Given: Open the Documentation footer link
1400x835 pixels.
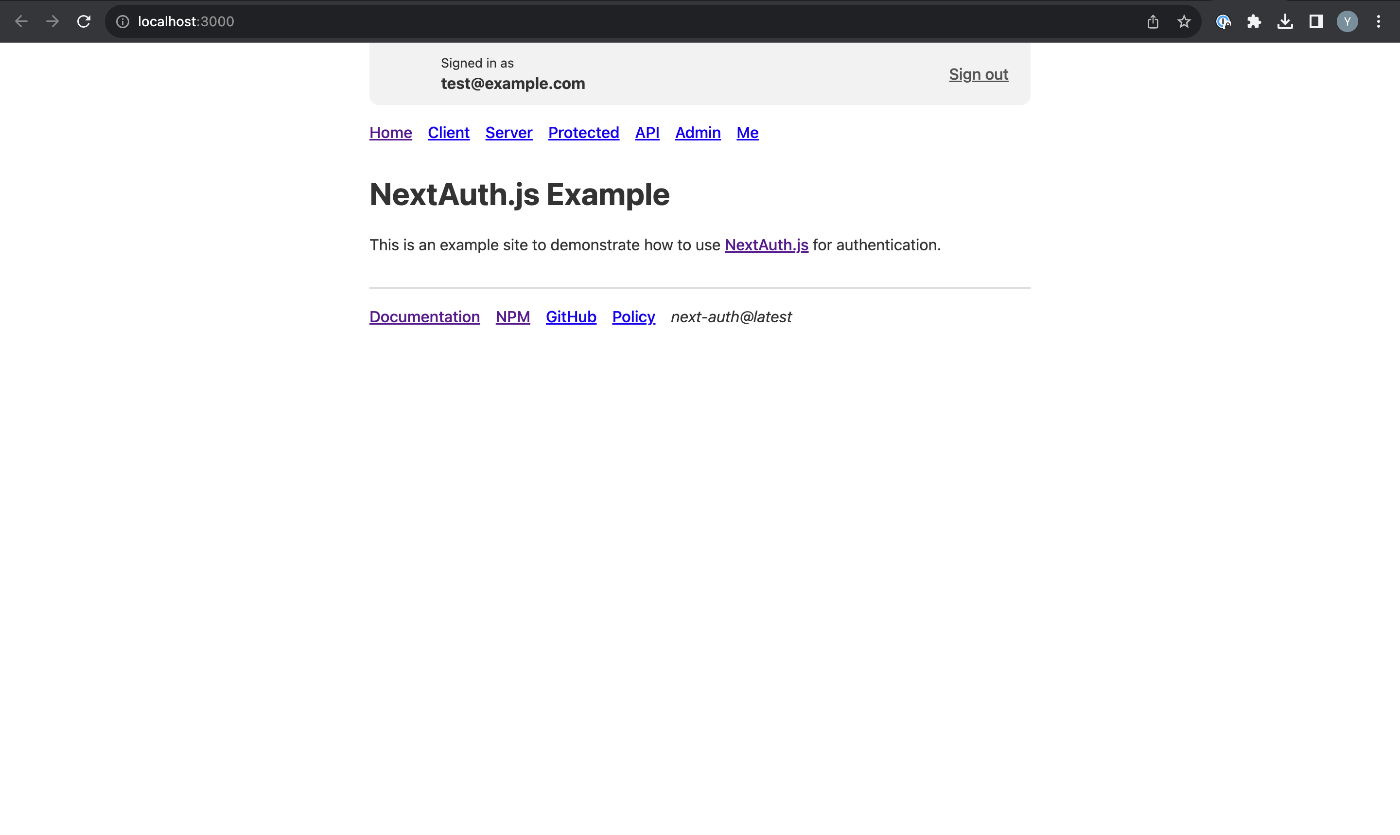Looking at the screenshot, I should click(x=425, y=317).
